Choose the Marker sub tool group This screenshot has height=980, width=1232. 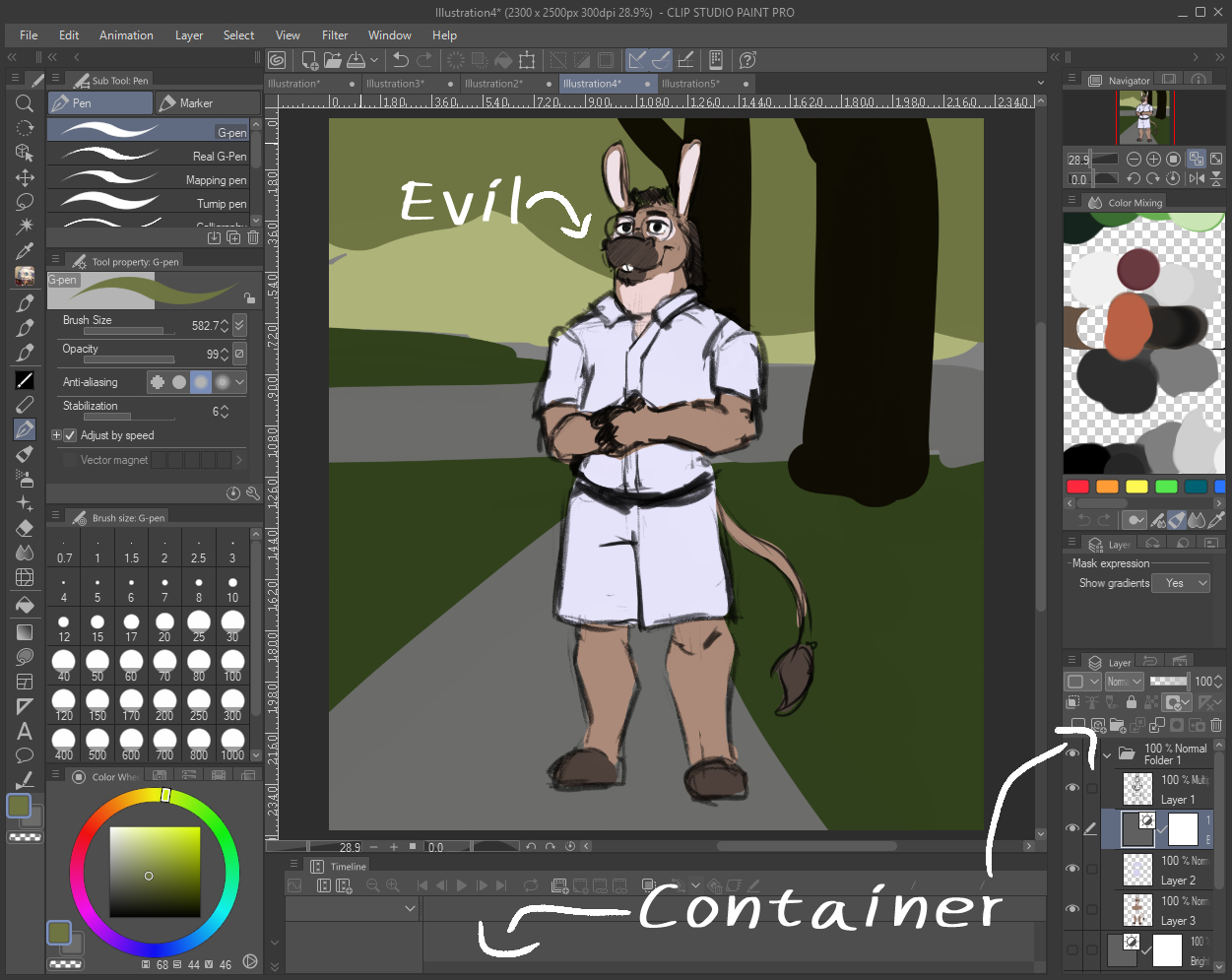pyautogui.click(x=207, y=103)
